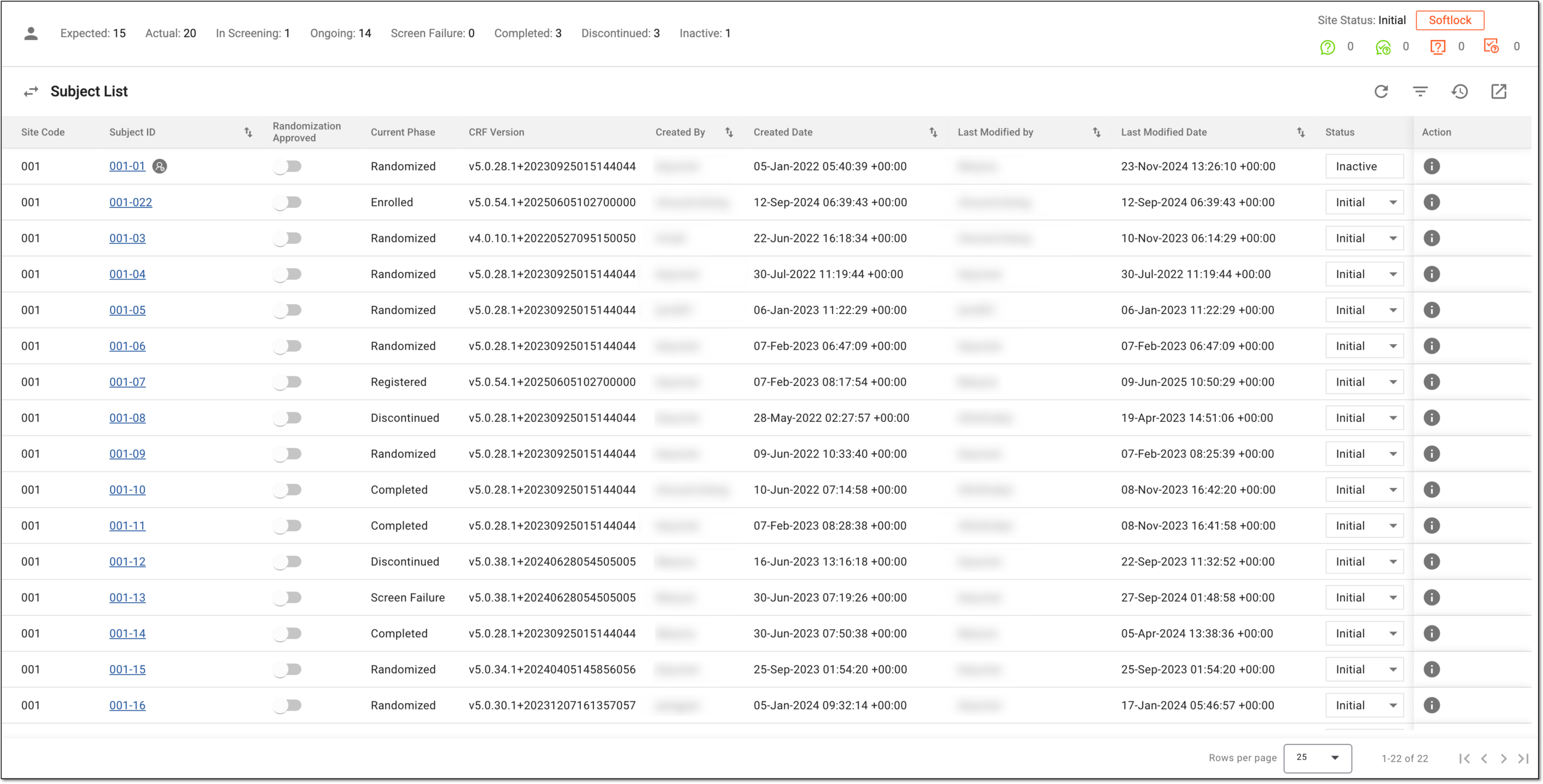The image size is (1543, 784).
Task: Click the swap arrows beside Subject List
Action: pos(31,92)
